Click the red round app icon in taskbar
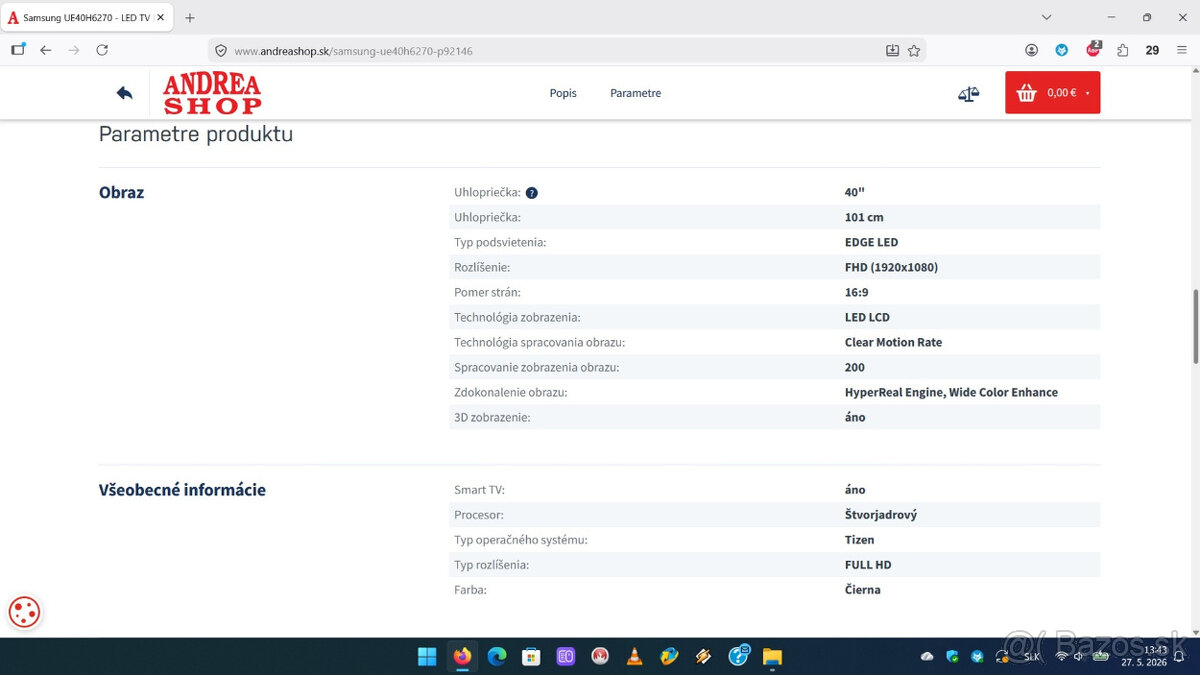 (x=600, y=657)
